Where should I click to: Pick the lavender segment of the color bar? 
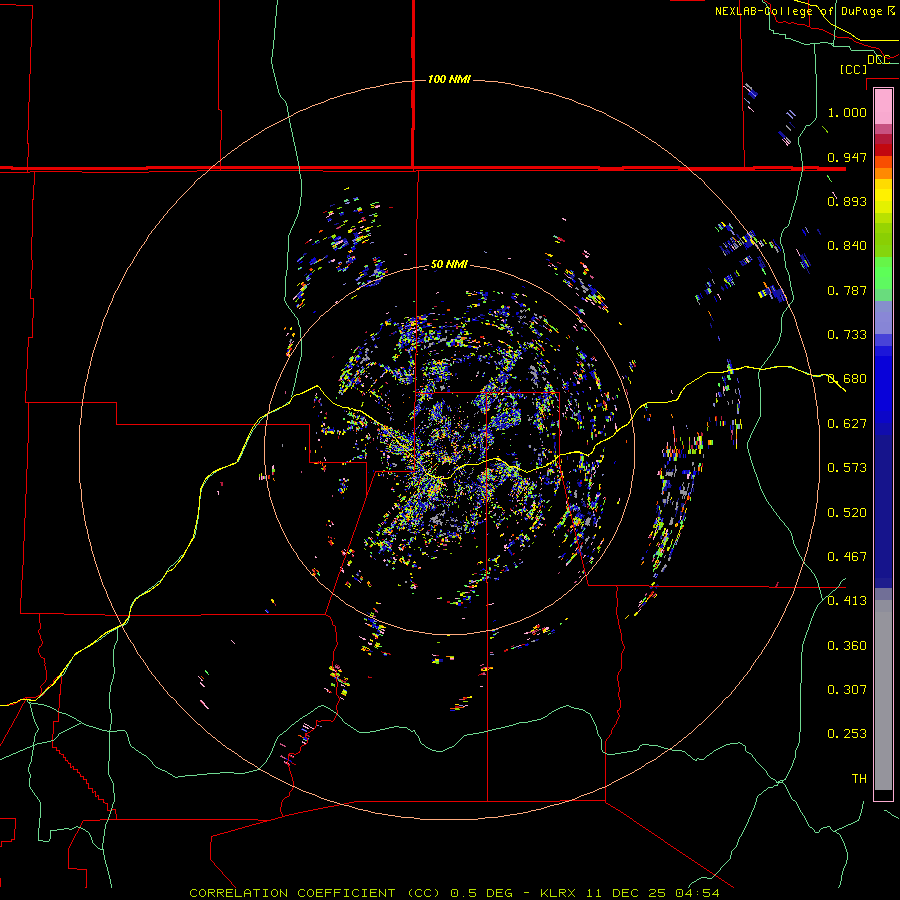click(x=883, y=317)
